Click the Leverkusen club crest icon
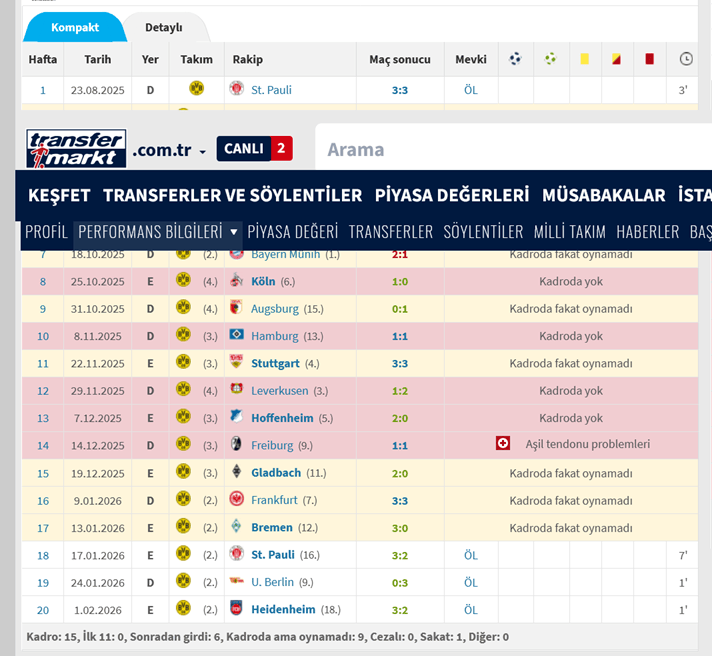Image resolution: width=712 pixels, height=656 pixels. (237, 391)
